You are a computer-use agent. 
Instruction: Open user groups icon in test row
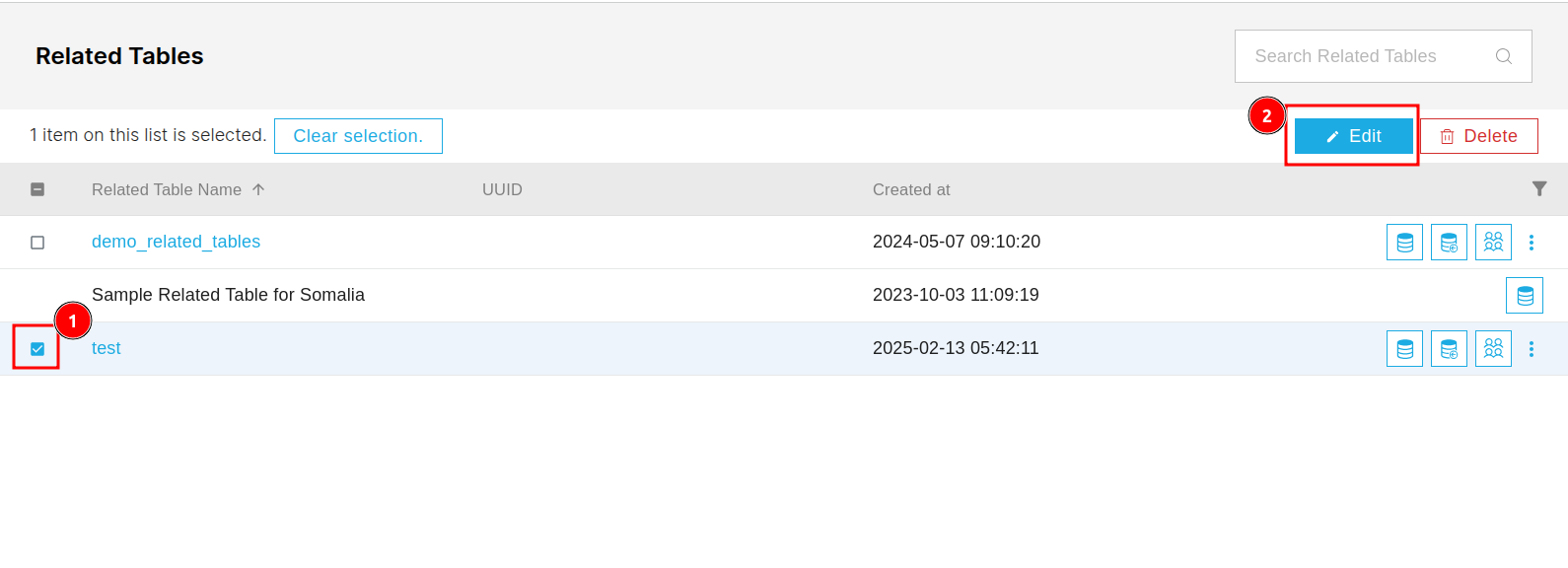pos(1493,349)
